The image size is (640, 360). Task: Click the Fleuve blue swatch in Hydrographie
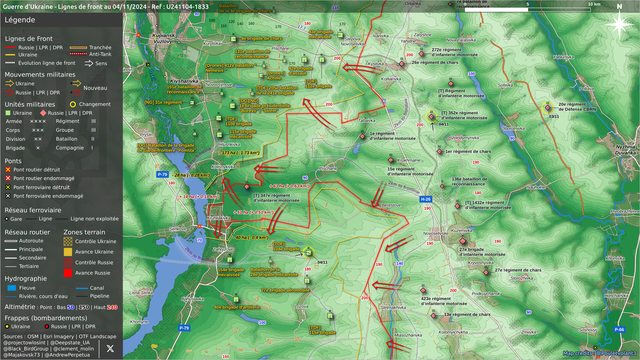tap(12, 288)
